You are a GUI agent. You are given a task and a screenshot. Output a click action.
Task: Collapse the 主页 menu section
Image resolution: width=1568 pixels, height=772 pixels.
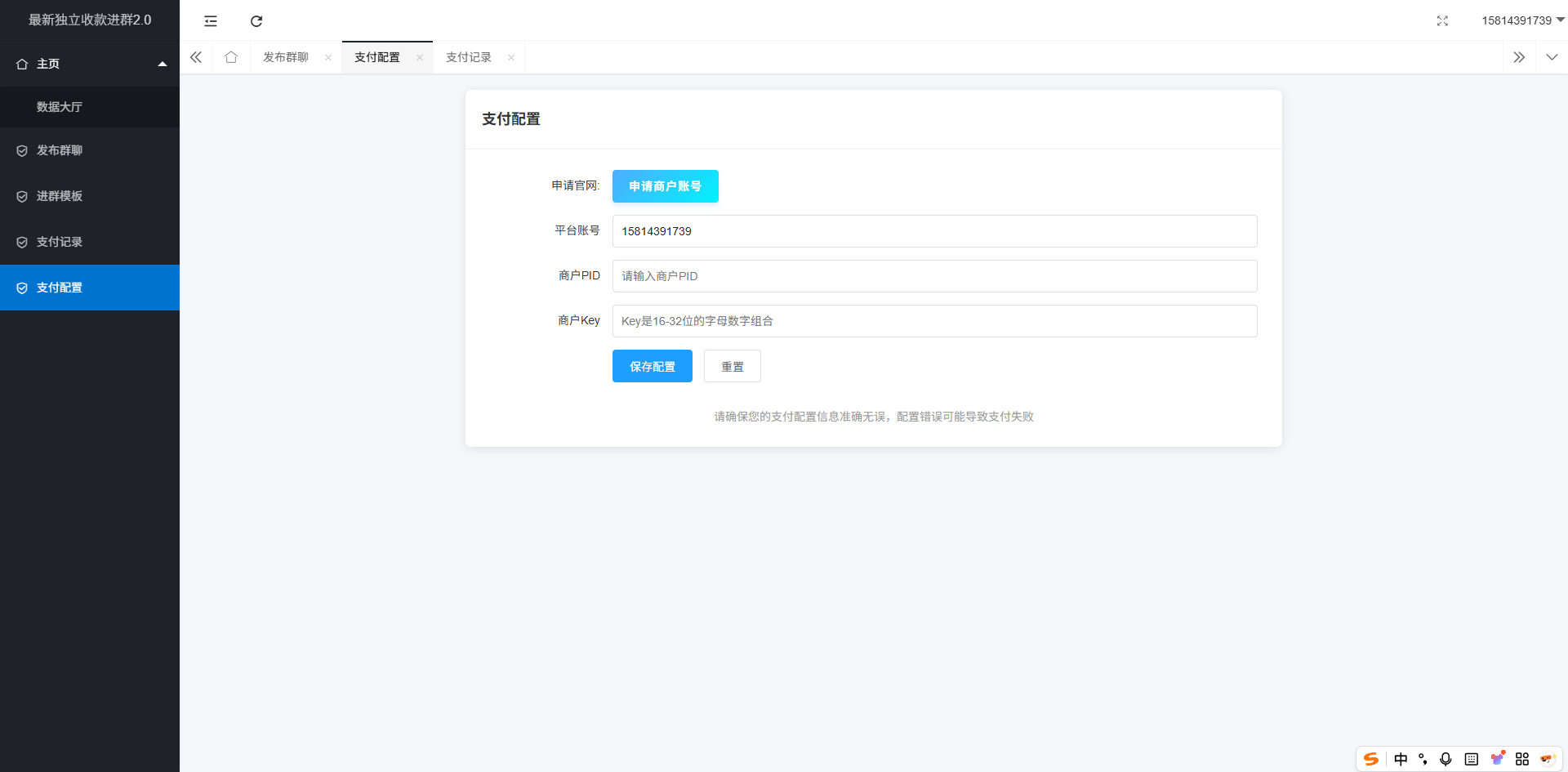tap(163, 63)
